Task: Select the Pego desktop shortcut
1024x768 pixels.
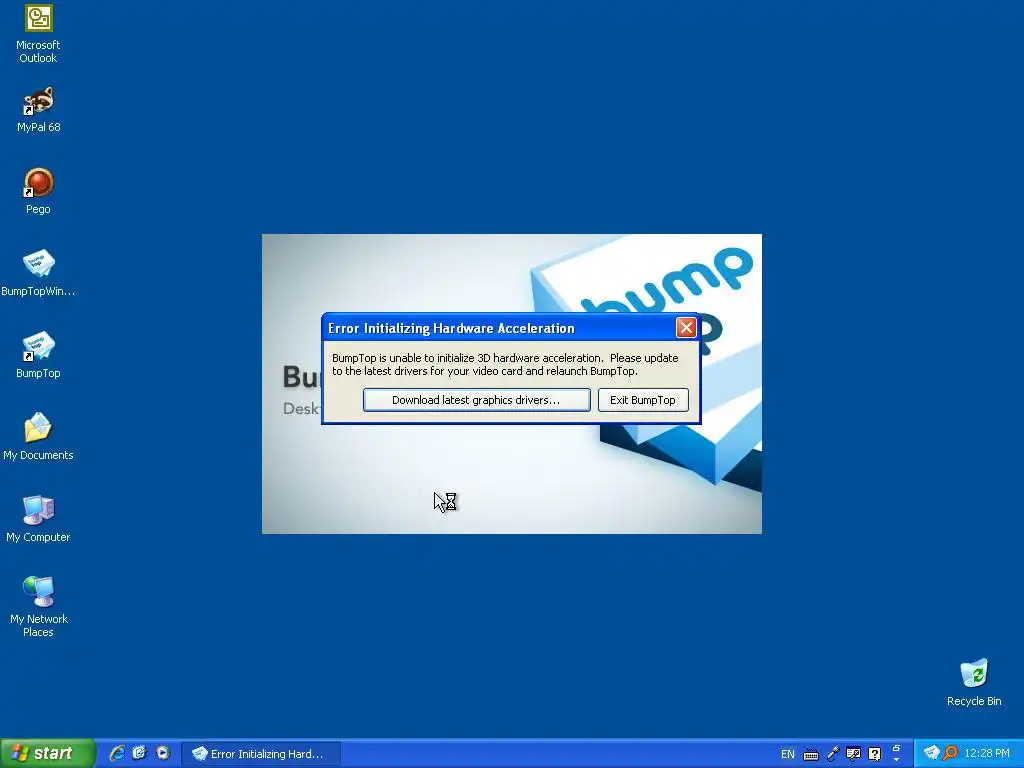Action: (38, 191)
